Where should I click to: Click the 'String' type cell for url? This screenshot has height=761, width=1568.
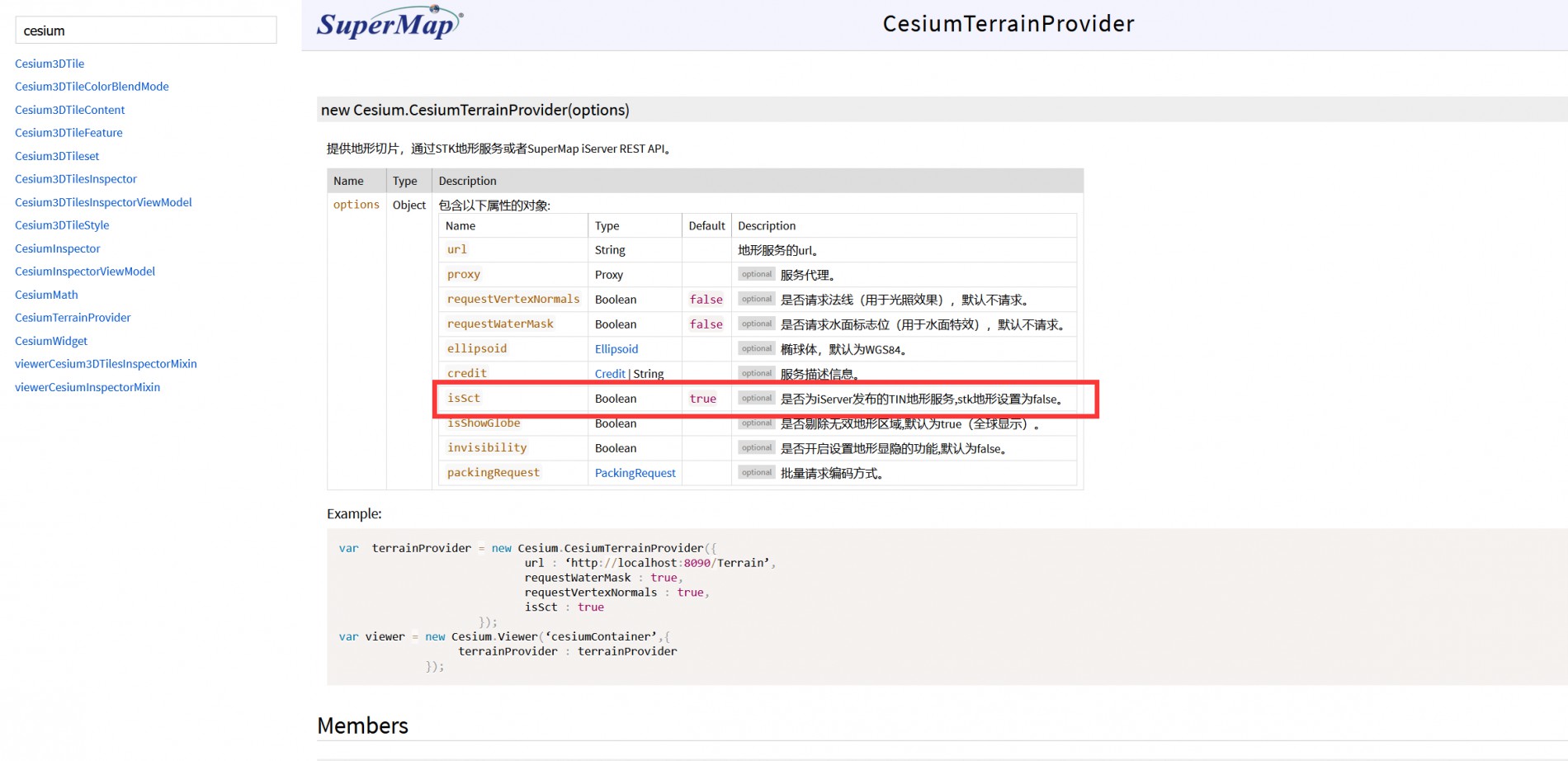[x=610, y=250]
